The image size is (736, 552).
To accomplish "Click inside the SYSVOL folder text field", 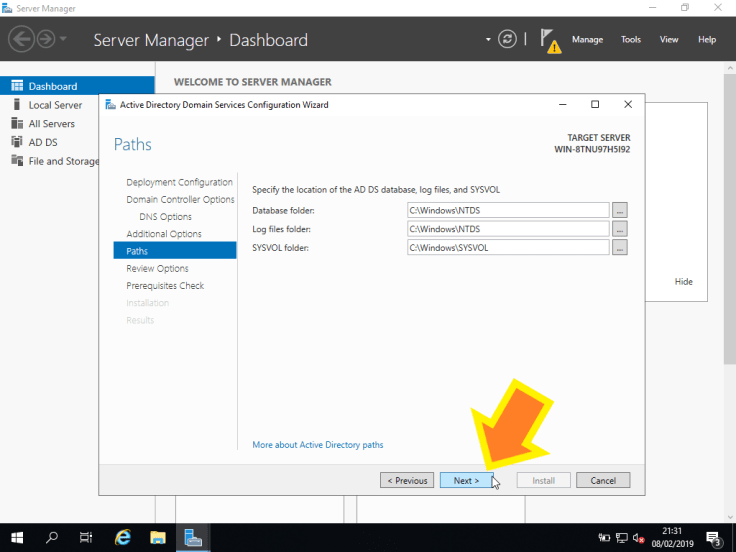I will tap(507, 247).
